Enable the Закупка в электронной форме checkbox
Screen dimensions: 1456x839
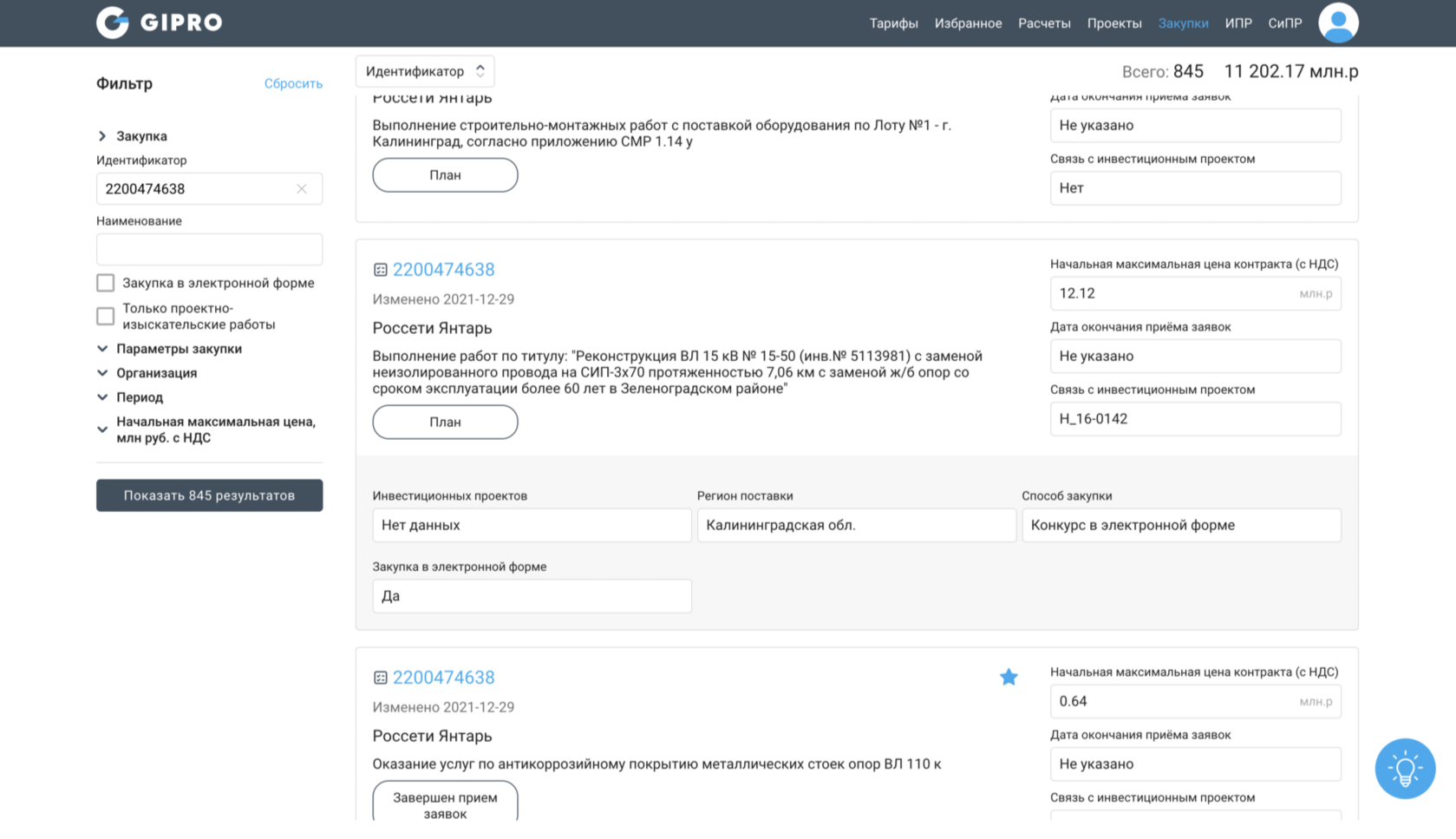[x=105, y=283]
